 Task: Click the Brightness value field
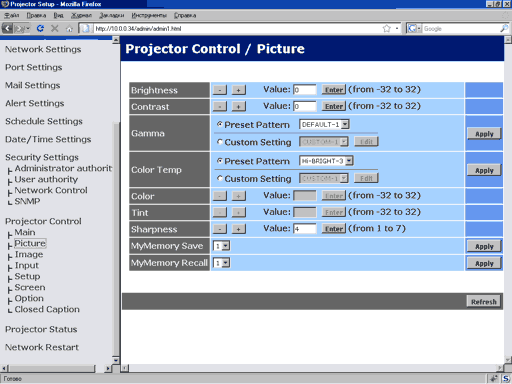pos(305,90)
